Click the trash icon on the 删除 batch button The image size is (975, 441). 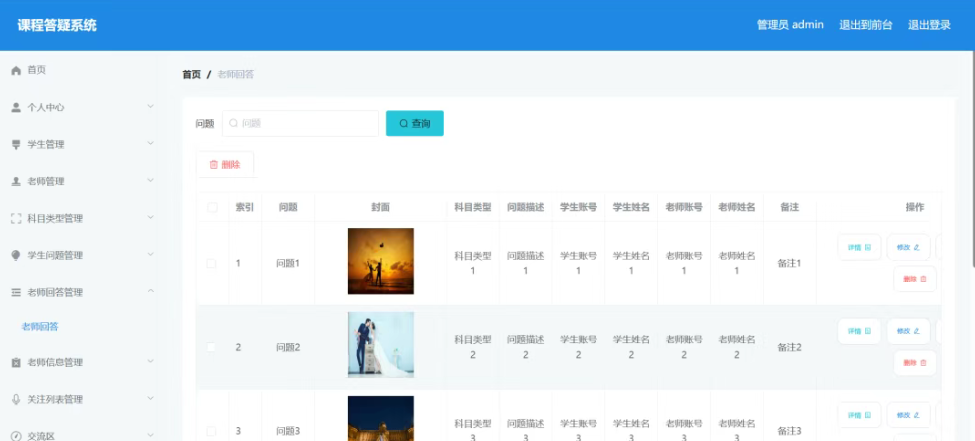(214, 165)
